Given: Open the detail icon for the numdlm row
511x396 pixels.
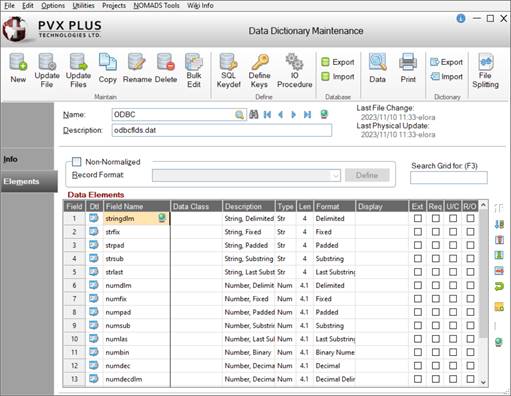Looking at the screenshot, I should pos(94,285).
